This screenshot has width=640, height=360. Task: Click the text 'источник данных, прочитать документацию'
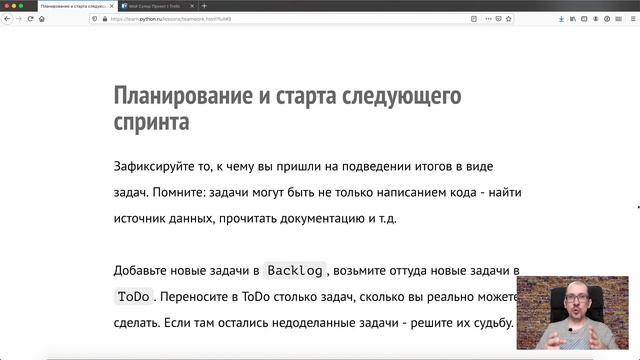pyautogui.click(x=240, y=218)
